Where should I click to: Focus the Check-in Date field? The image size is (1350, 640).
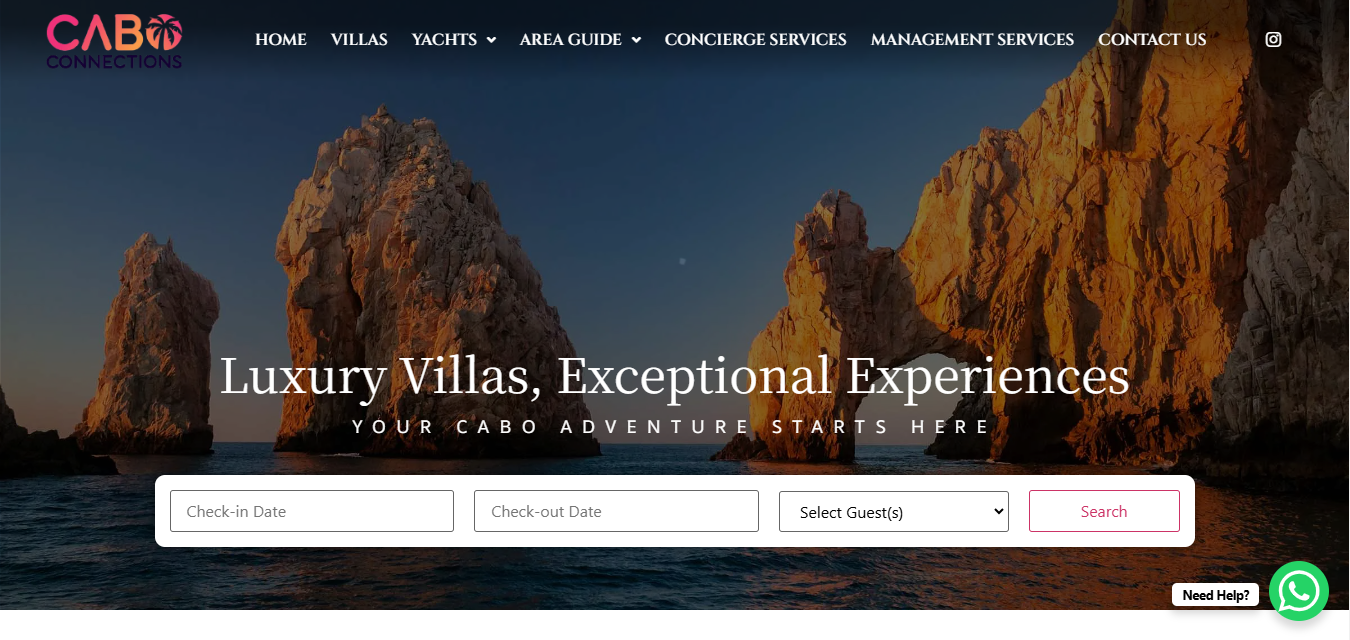coord(312,511)
